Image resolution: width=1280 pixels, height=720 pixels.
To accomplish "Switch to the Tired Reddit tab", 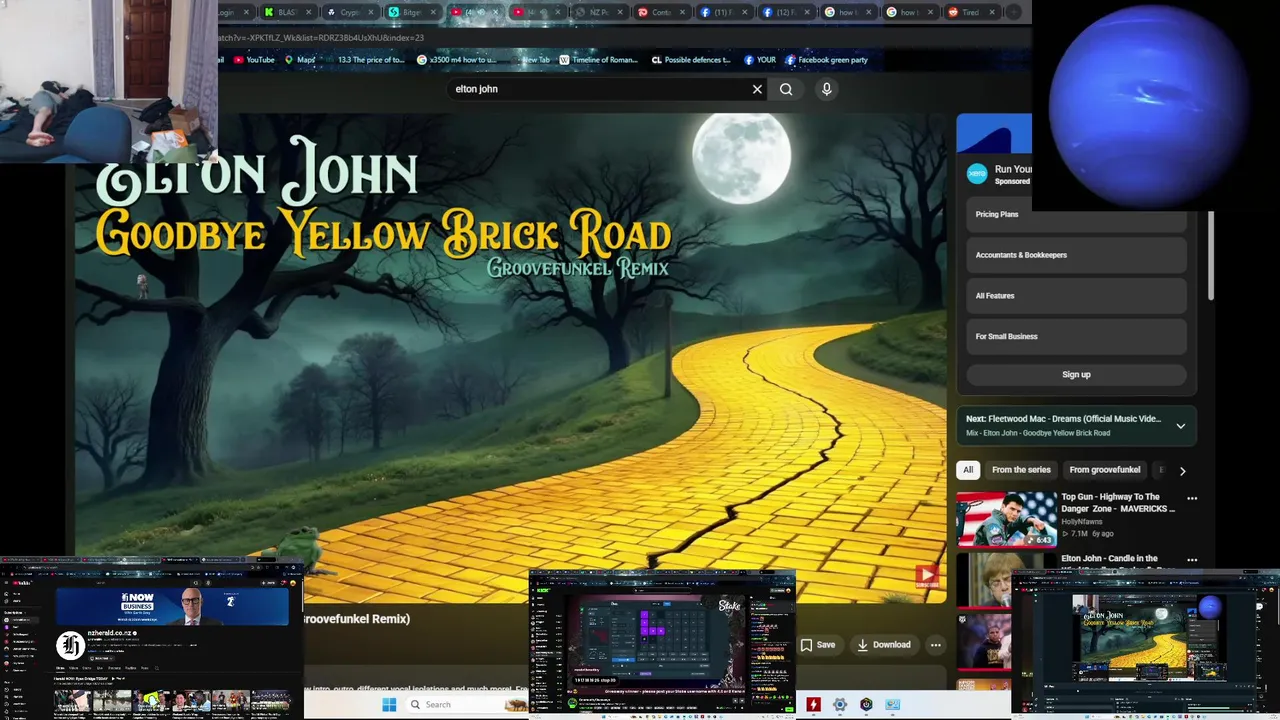I will [x=971, y=12].
